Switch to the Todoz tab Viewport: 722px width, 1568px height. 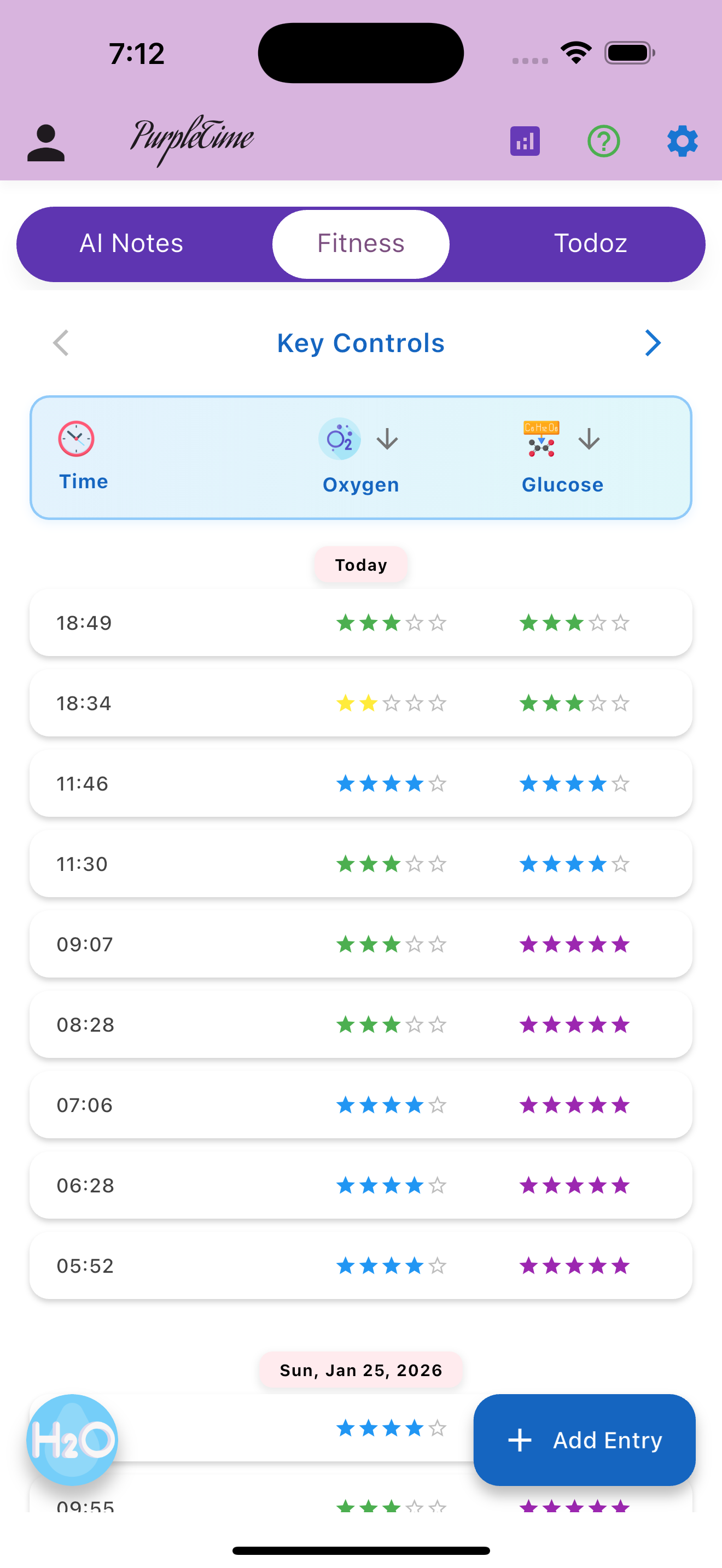[x=591, y=243]
